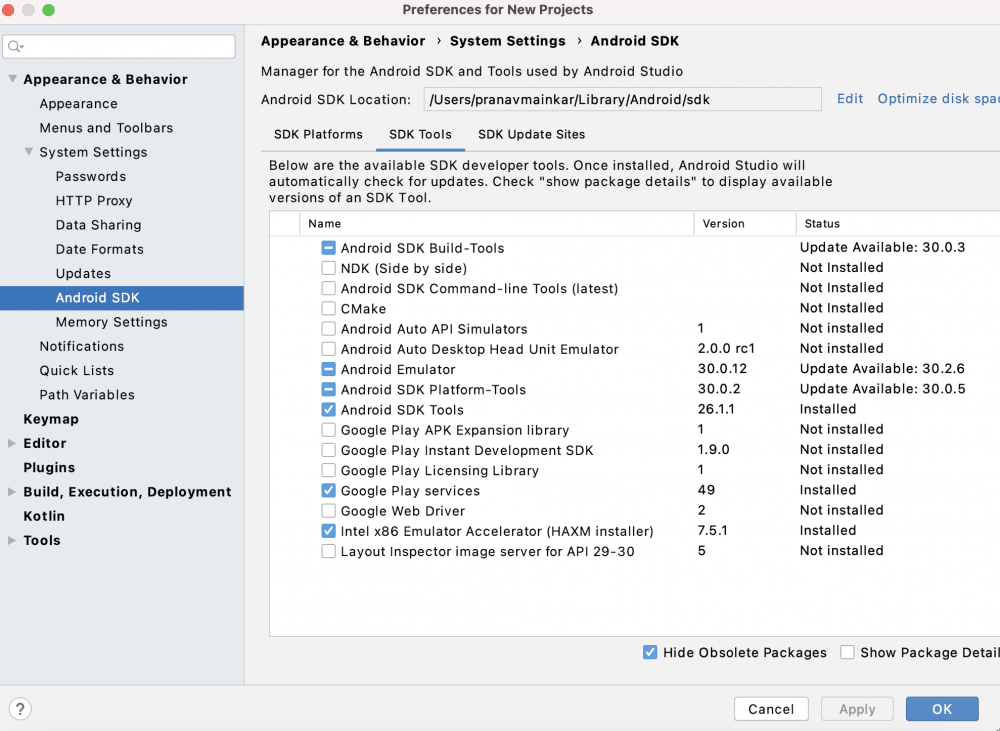Click the Android SDK Location path field

coord(622,100)
